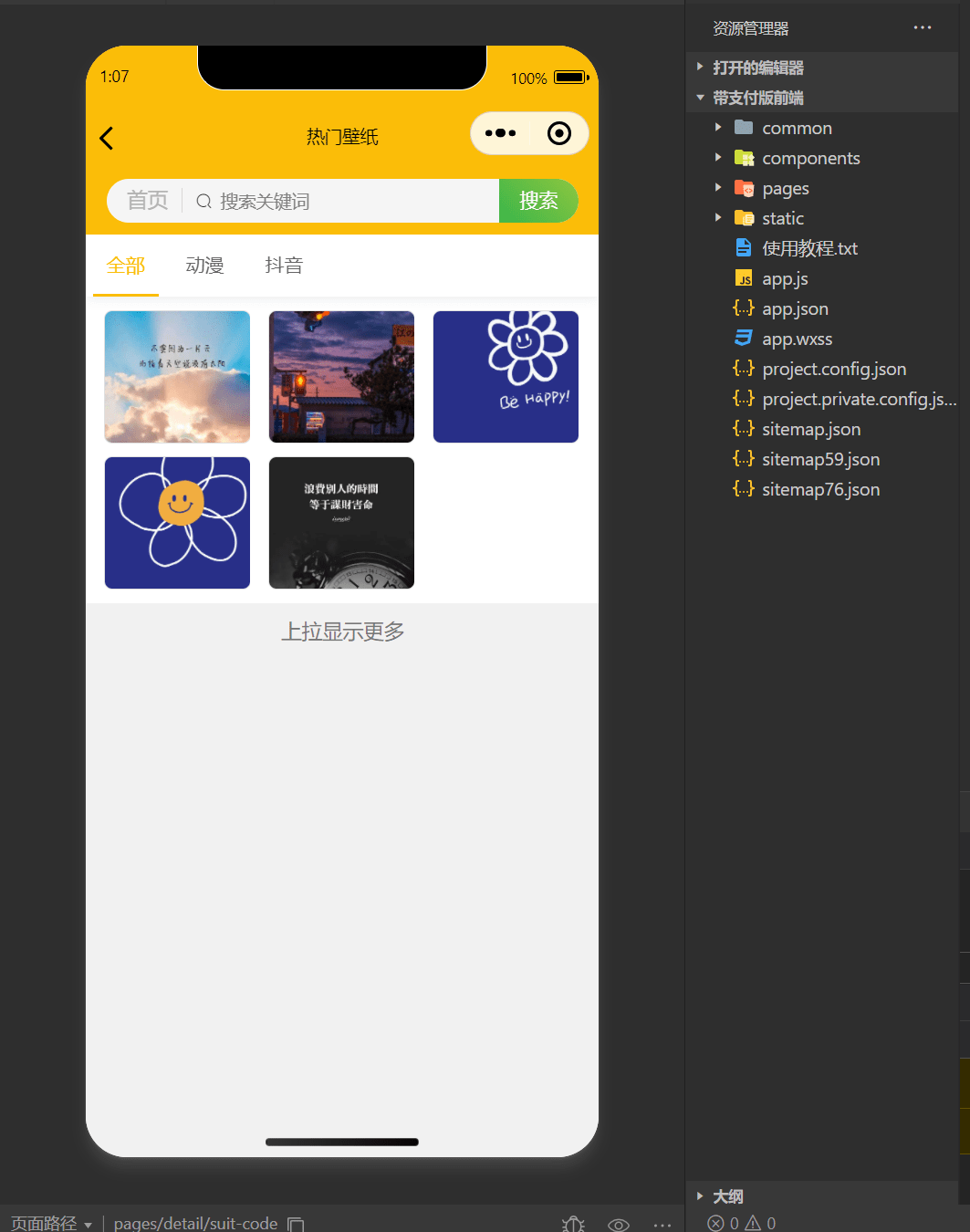The width and height of the screenshot is (970, 1232).
Task: Click the braces icon of sitemap76.json
Action: (x=744, y=488)
